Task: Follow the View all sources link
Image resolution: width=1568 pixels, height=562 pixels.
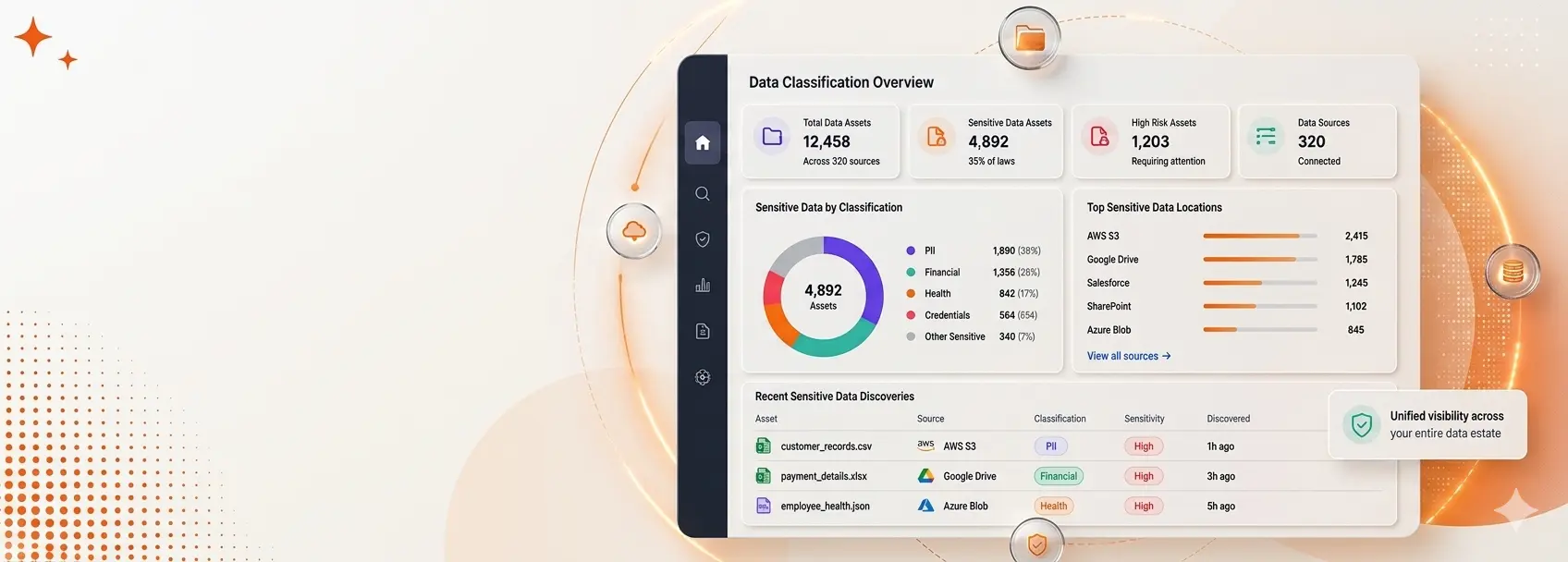Action: pos(1129,356)
